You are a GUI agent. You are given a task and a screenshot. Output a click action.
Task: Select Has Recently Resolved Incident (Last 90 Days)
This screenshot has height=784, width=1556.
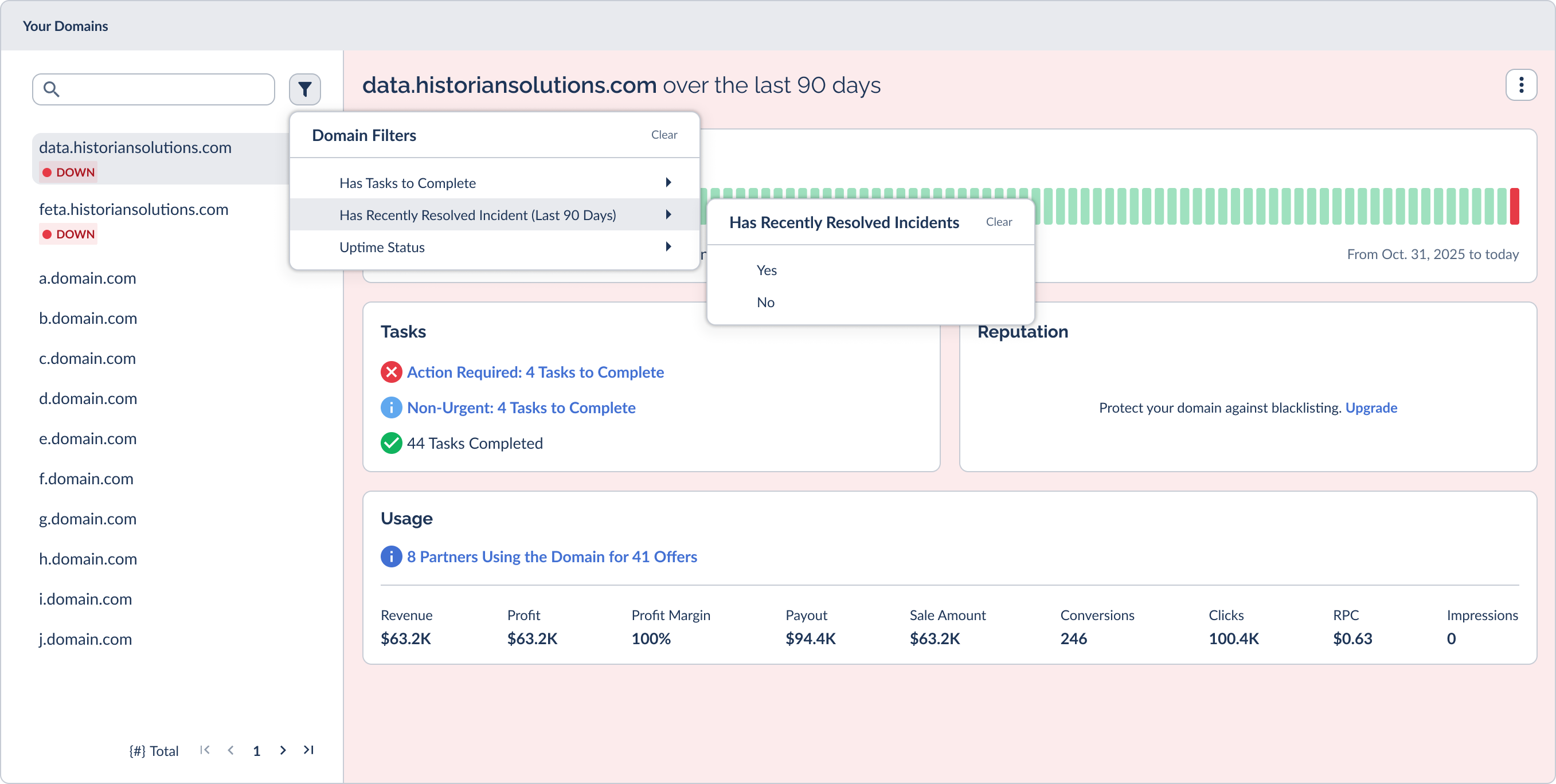click(495, 214)
